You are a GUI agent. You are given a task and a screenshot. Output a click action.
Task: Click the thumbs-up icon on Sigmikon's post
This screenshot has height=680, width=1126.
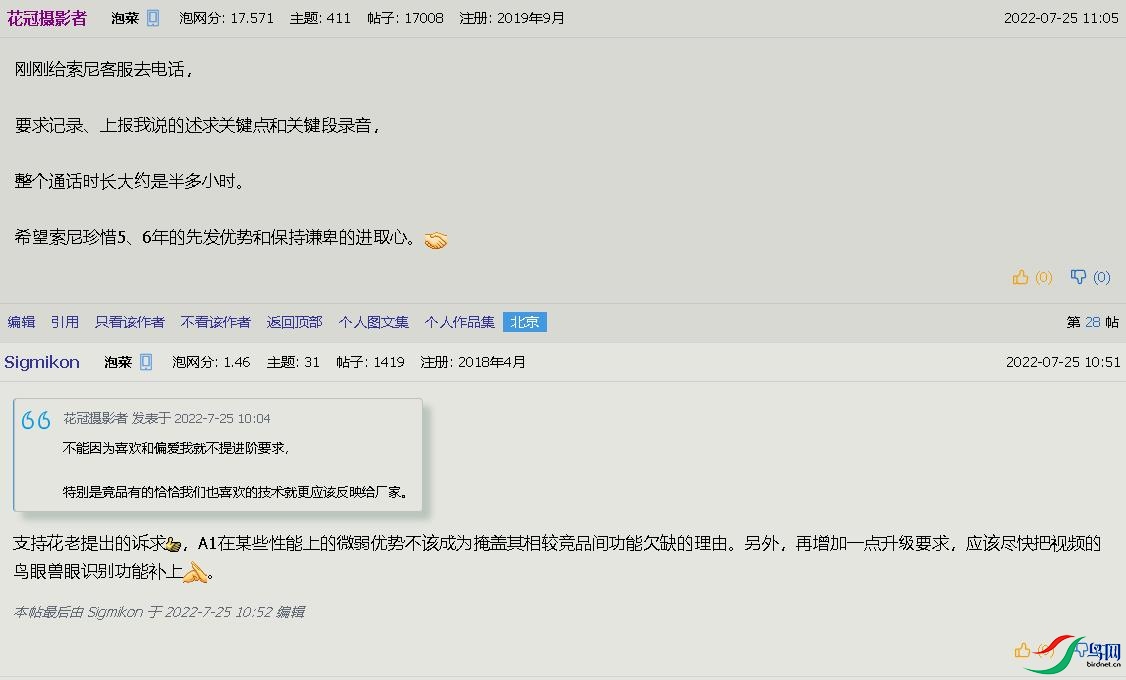pos(1022,651)
